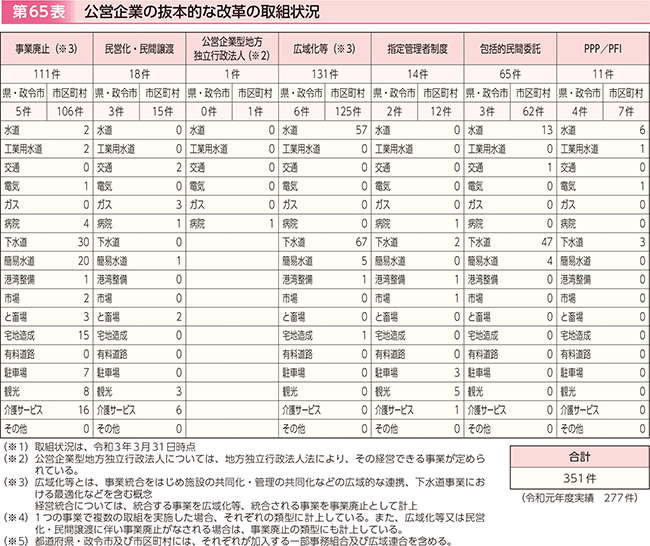Click 下水道 value 47 under 包括的民間委託
The image size is (650, 546).
[547, 242]
